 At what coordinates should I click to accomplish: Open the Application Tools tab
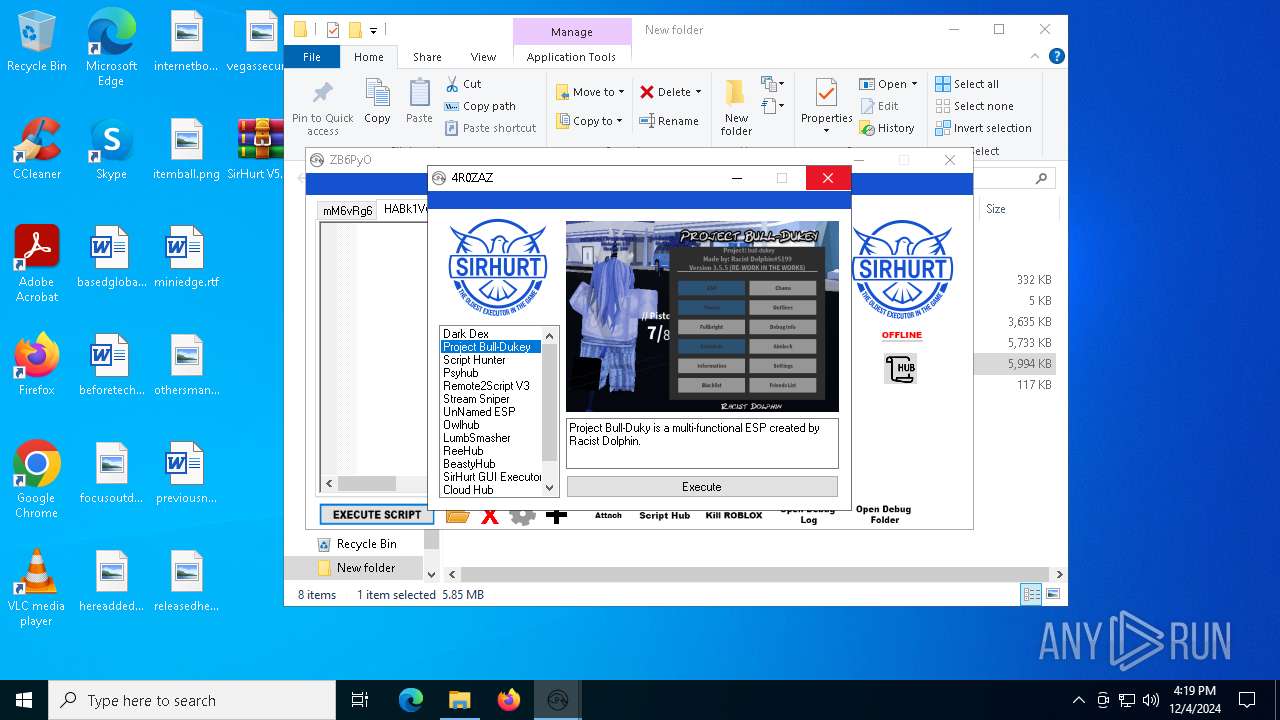[x=571, y=57]
